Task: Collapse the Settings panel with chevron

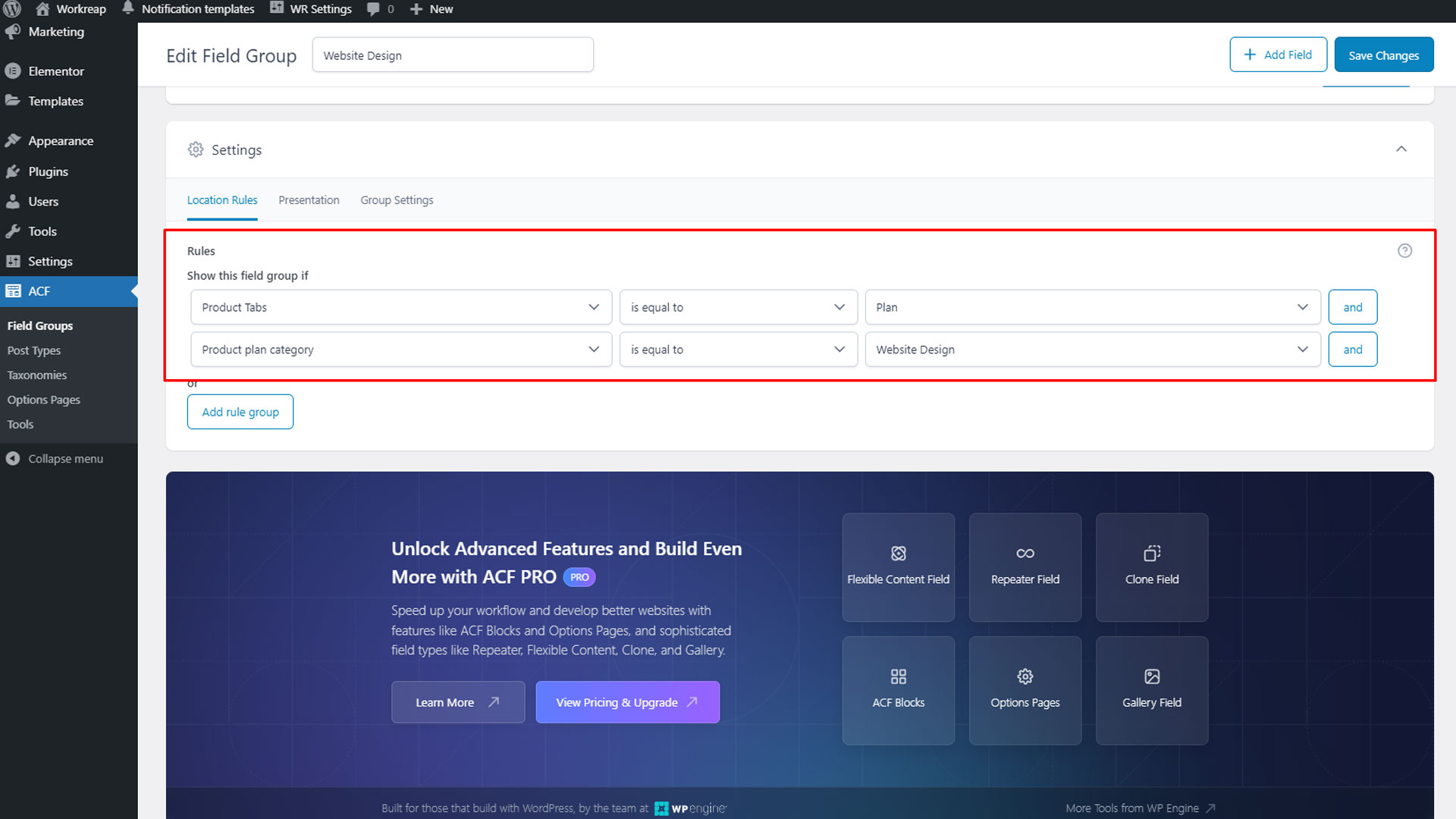Action: pos(1401,149)
